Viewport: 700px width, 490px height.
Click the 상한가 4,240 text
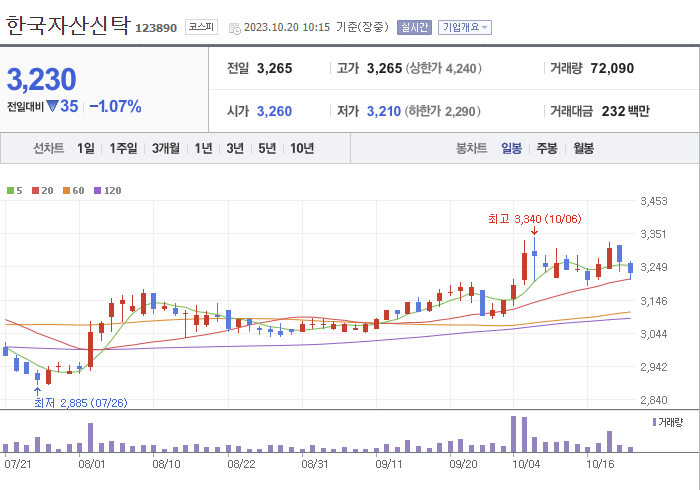point(443,68)
